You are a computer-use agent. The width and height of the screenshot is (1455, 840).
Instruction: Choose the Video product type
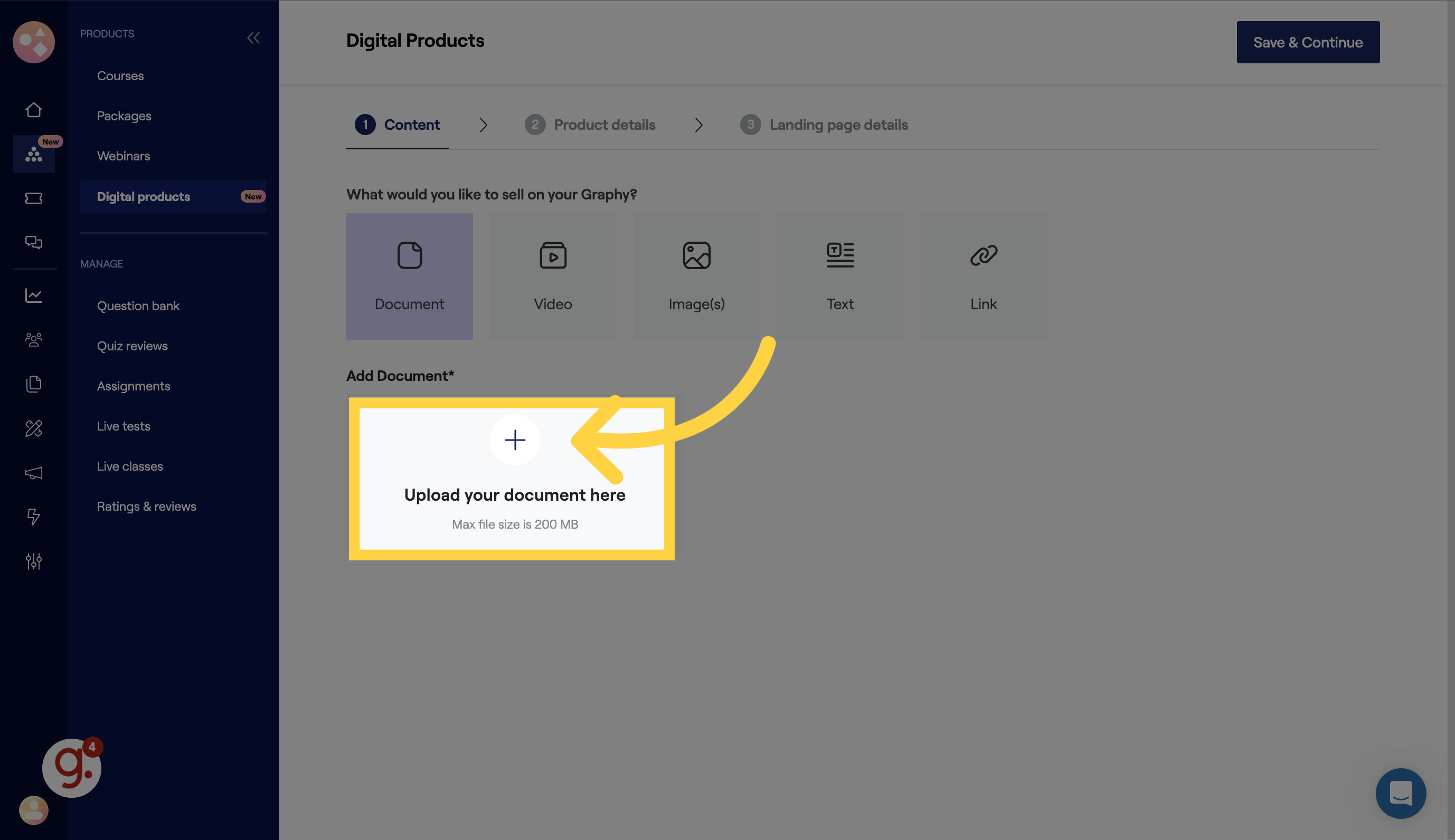(x=553, y=276)
